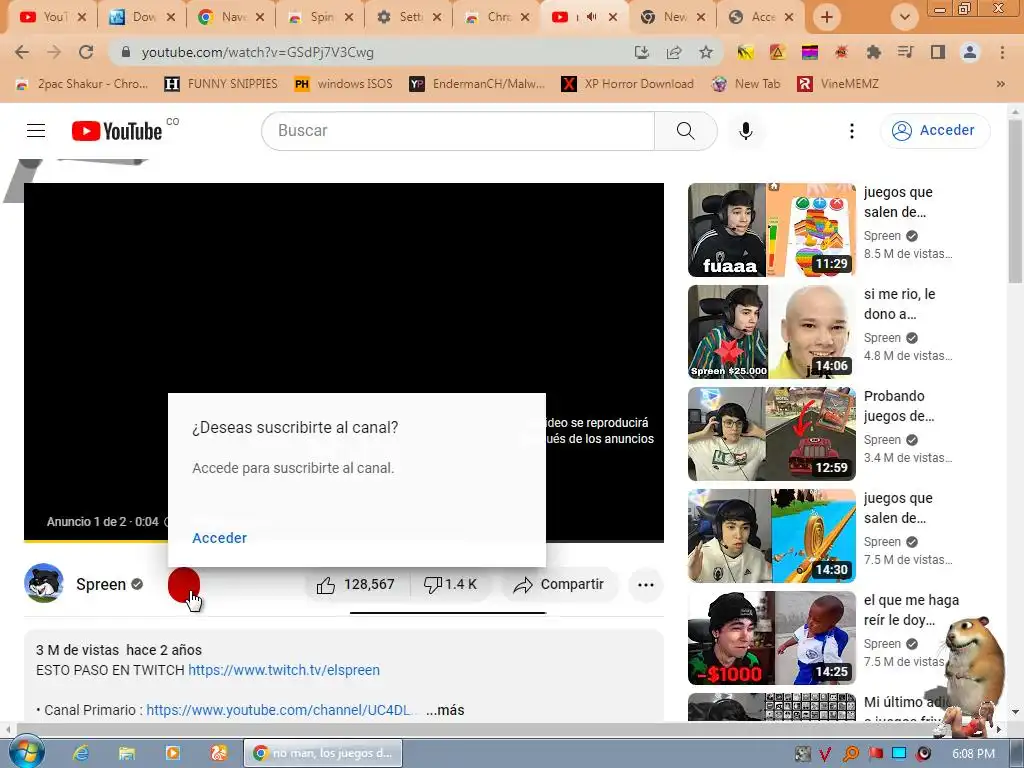Select the Chrome taskbar window button
Viewport: 1024px width, 768px height.
(x=323, y=753)
